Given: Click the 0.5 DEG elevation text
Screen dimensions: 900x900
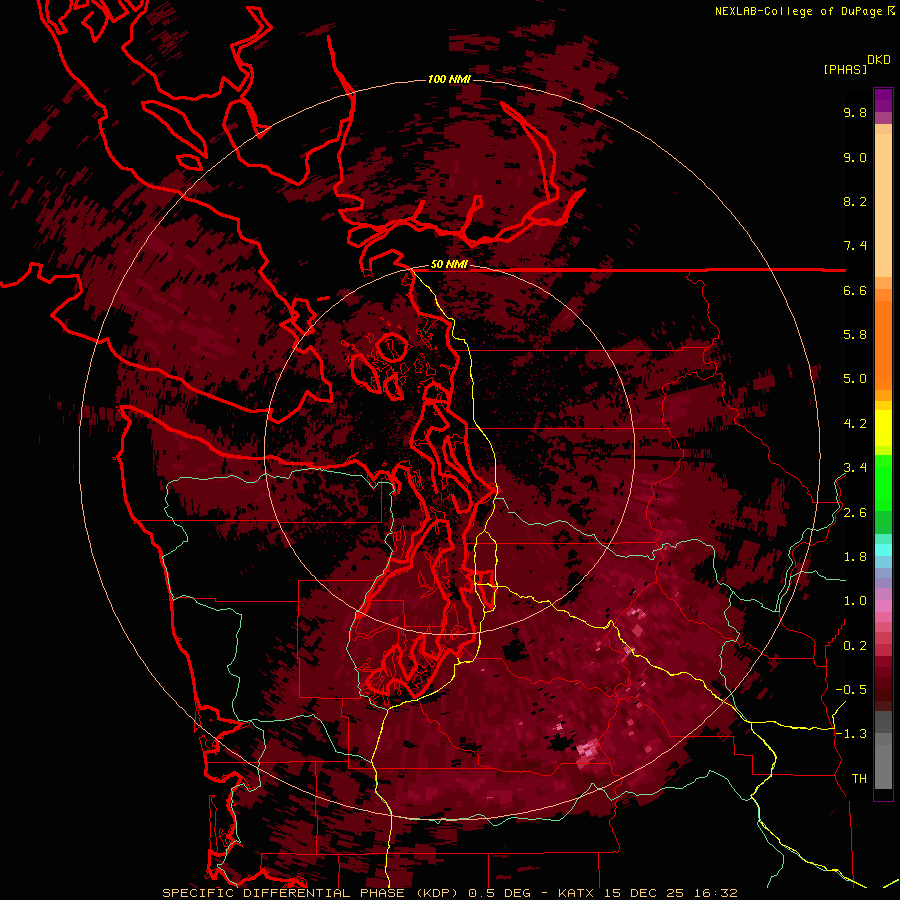Looking at the screenshot, I should tap(499, 893).
